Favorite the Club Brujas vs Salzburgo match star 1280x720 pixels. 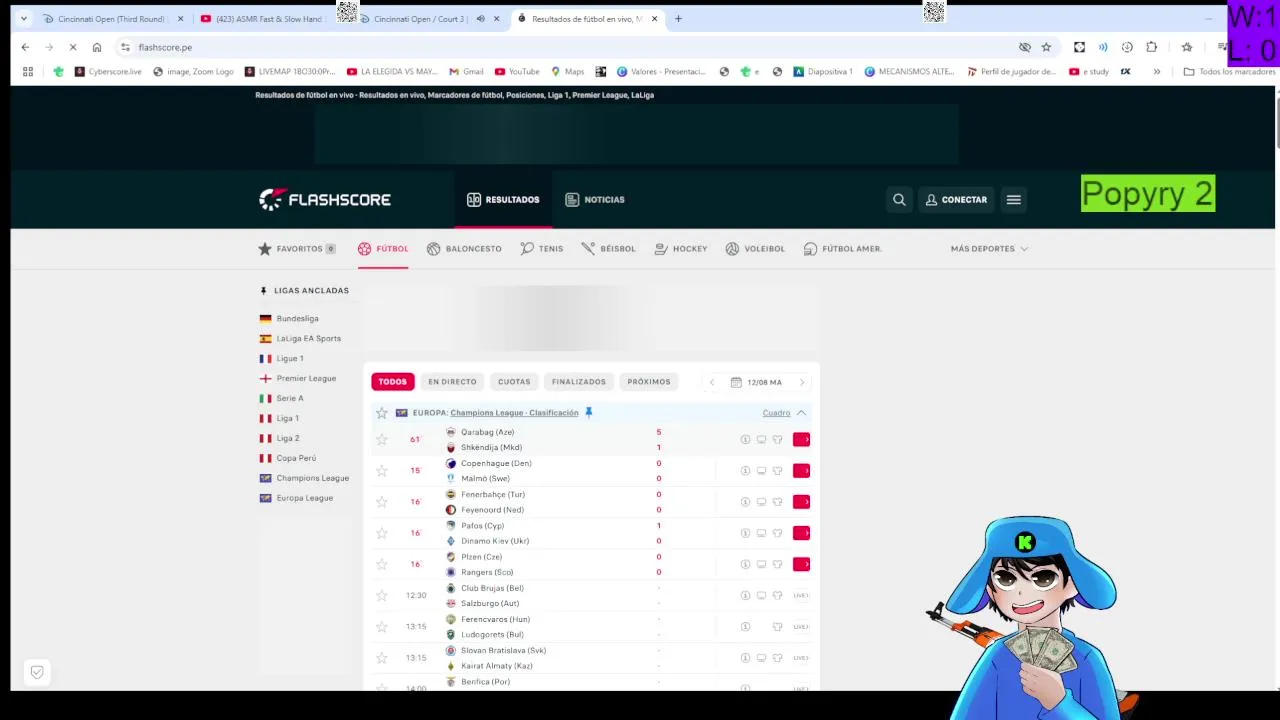(x=381, y=596)
